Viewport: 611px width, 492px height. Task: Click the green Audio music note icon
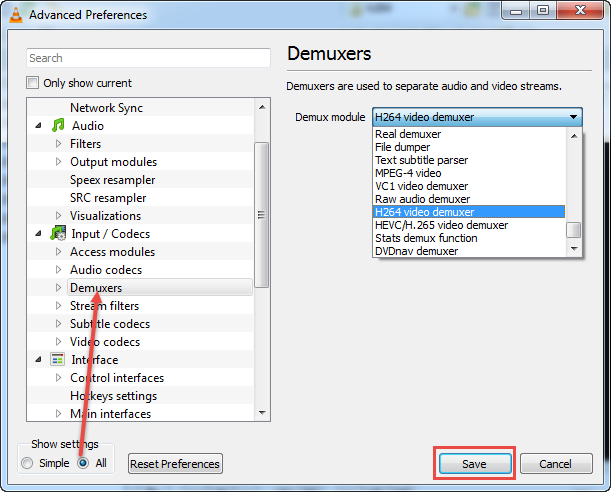pyautogui.click(x=58, y=125)
